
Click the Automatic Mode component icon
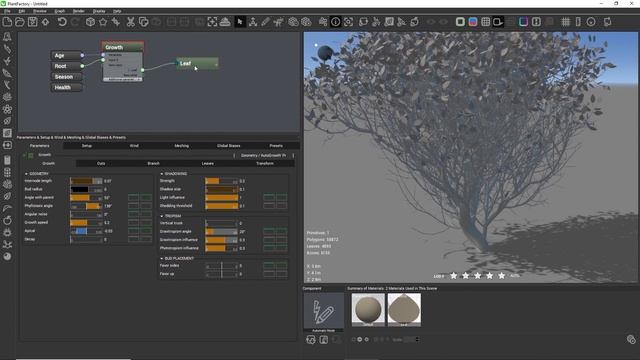(324, 312)
